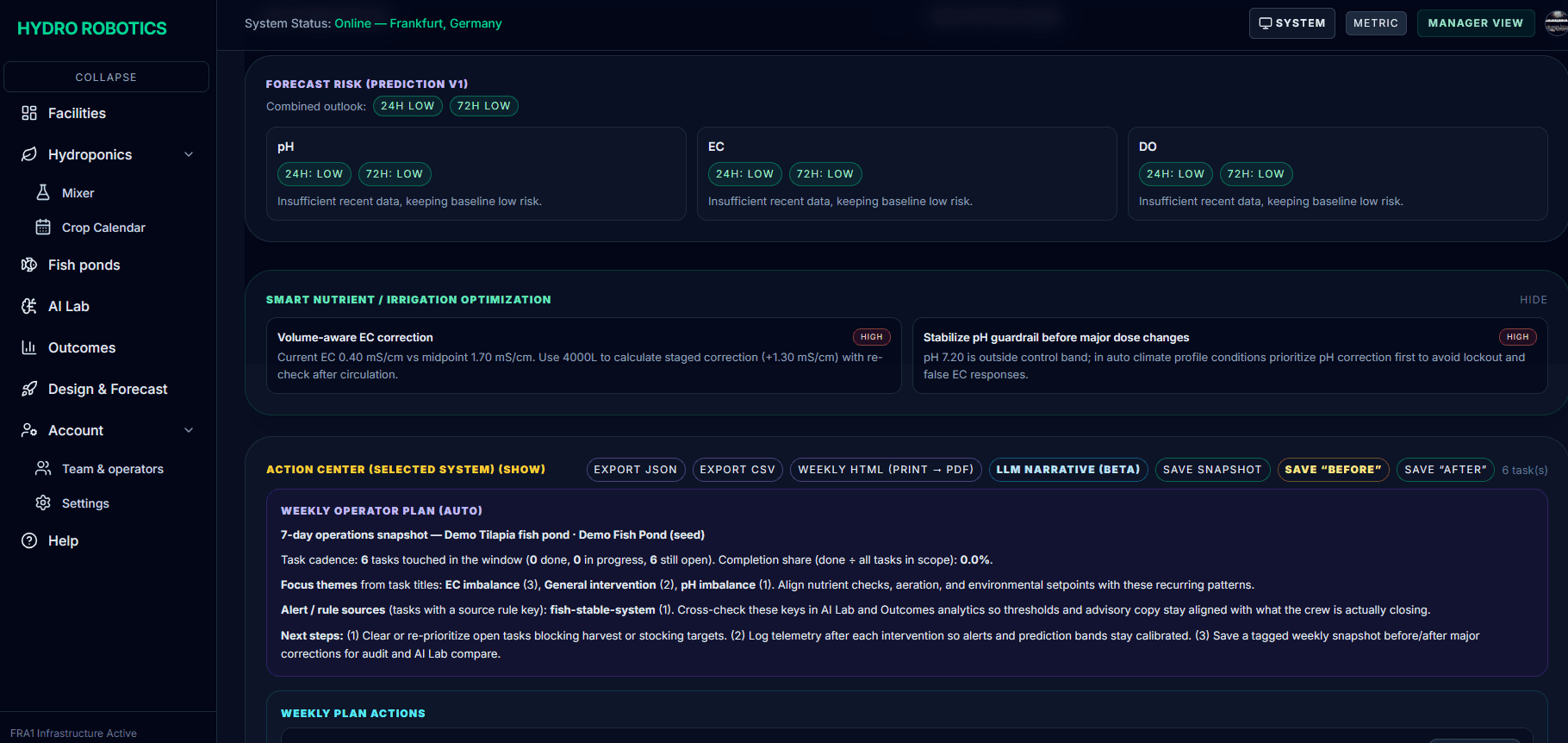Click "FRA1 Infrastructure Active" status text
The height and width of the screenshot is (743, 1568).
[x=73, y=734]
